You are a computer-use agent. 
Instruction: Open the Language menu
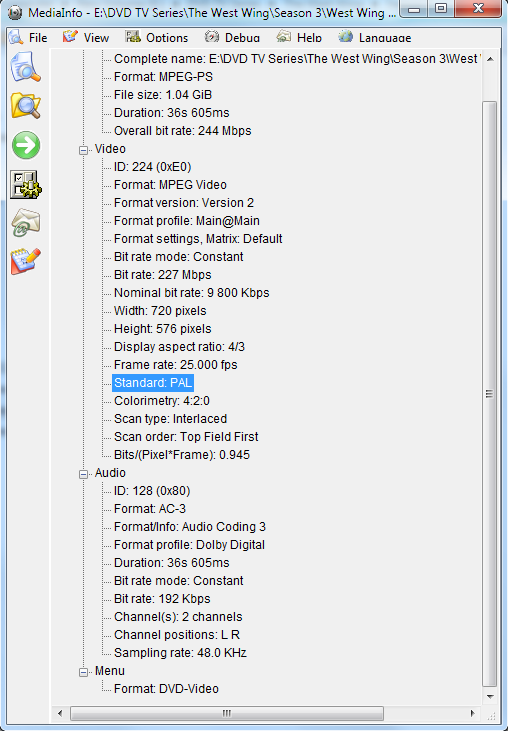[375, 37]
